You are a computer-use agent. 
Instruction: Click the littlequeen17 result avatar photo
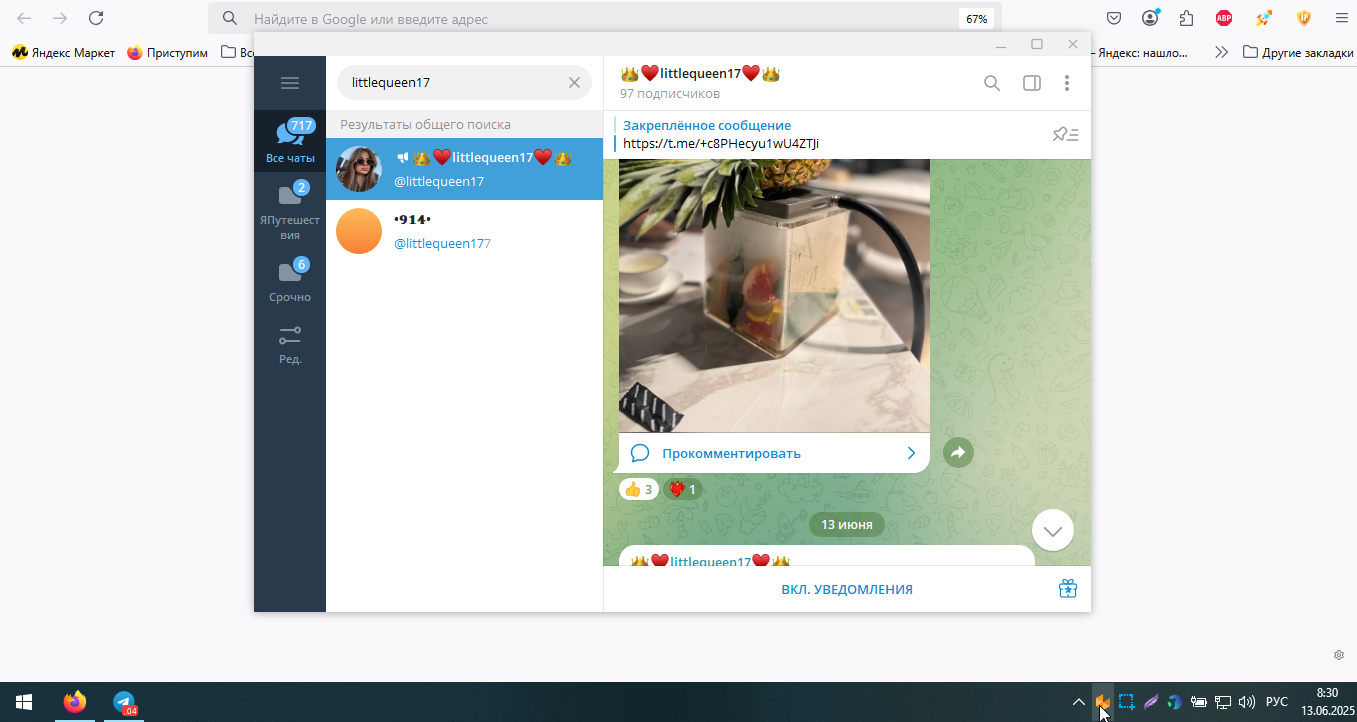[359, 169]
